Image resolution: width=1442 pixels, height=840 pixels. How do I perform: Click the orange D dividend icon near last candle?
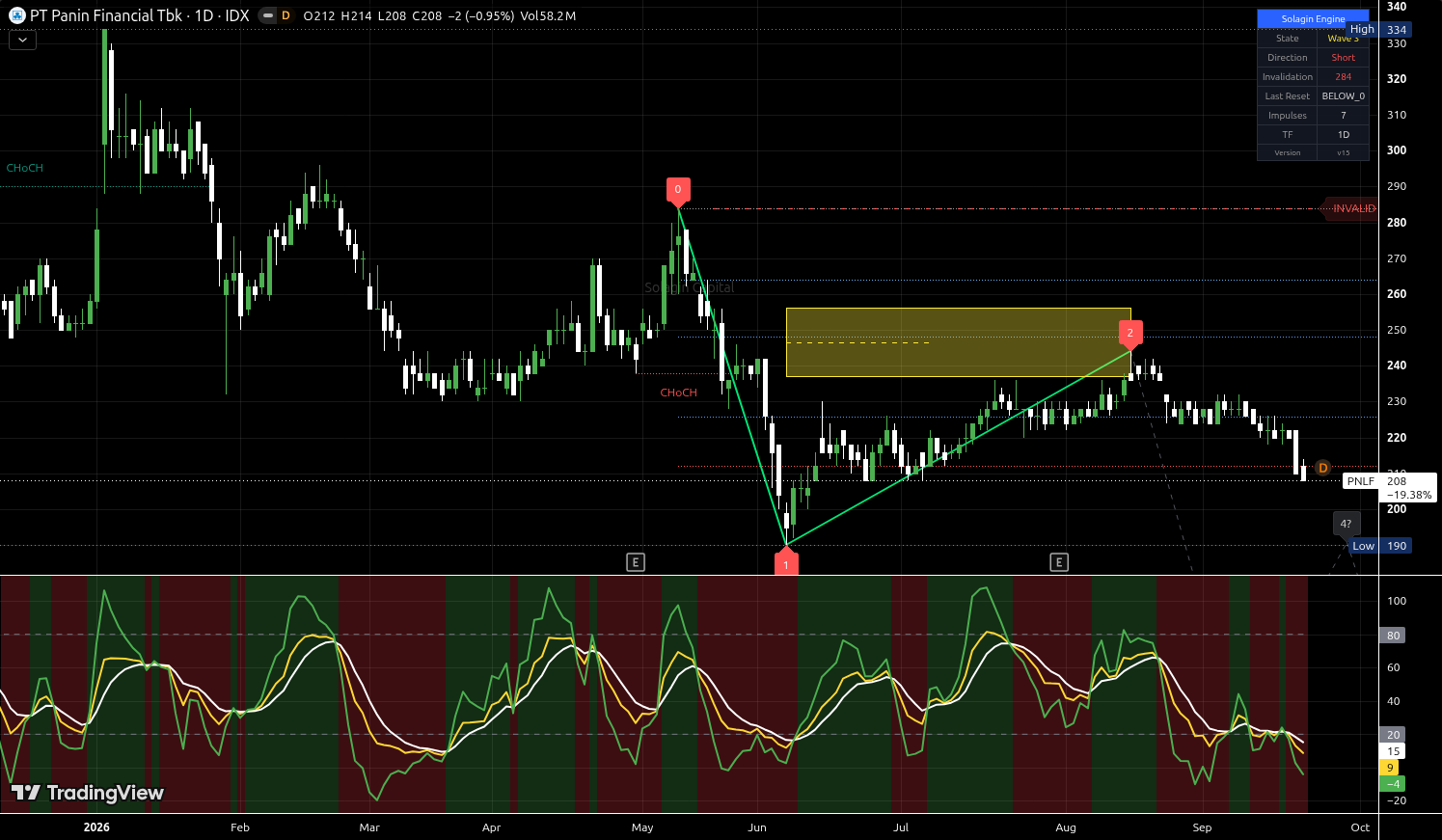1322,468
